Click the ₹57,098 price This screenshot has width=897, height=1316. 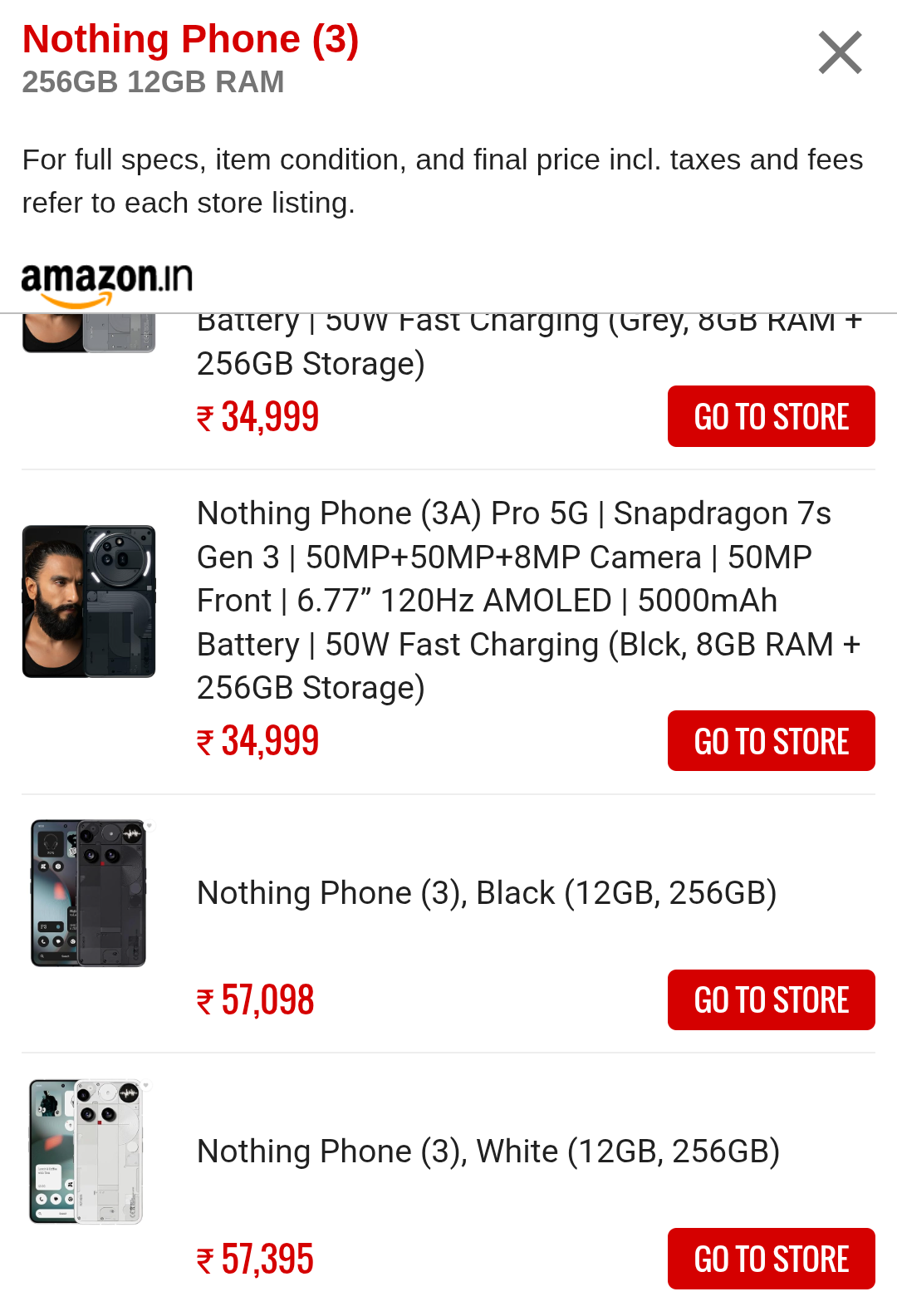(x=257, y=1000)
